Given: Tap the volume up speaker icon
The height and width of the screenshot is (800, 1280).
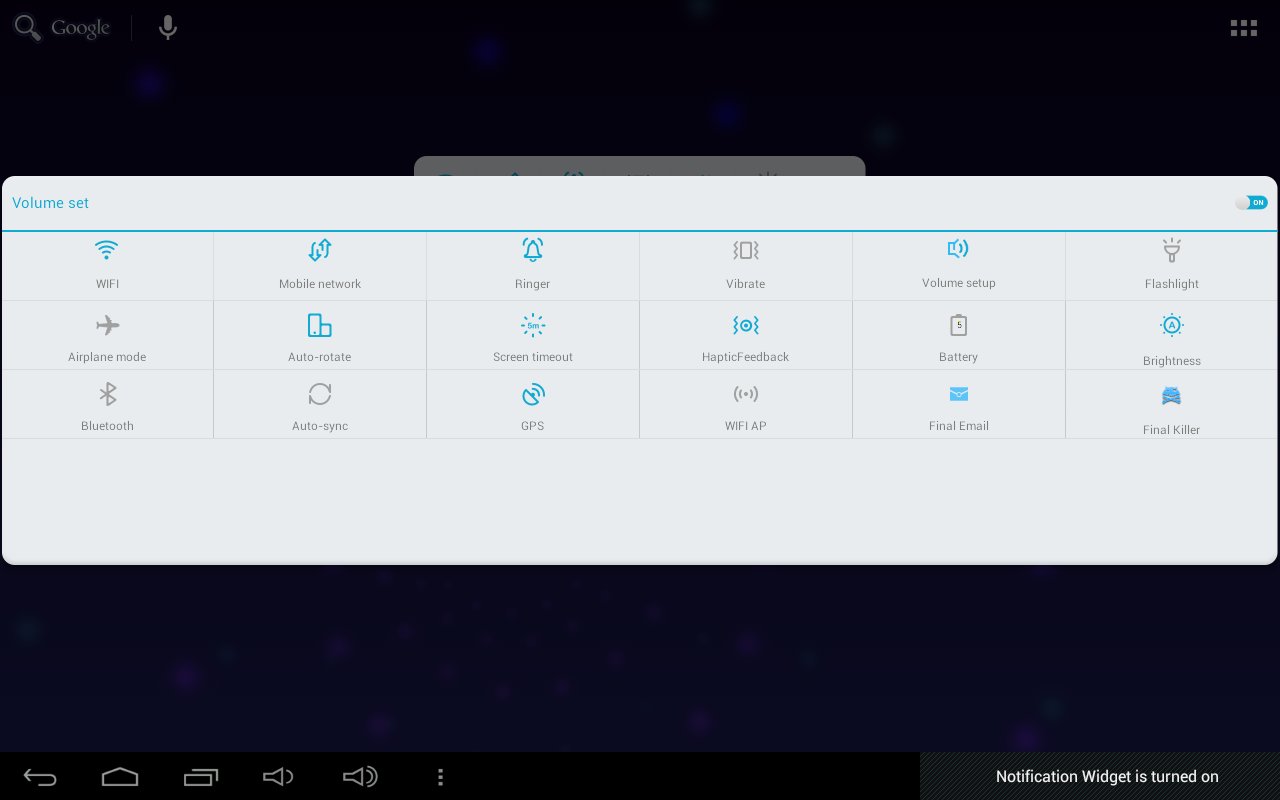Looking at the screenshot, I should pos(360,777).
